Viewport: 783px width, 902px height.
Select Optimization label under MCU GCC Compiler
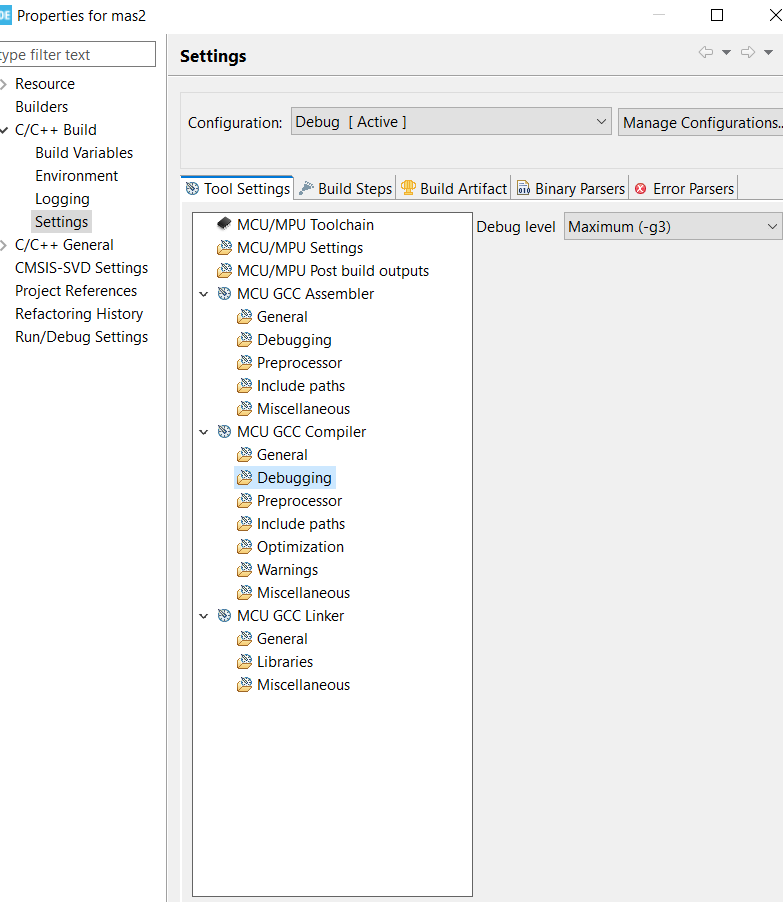300,547
